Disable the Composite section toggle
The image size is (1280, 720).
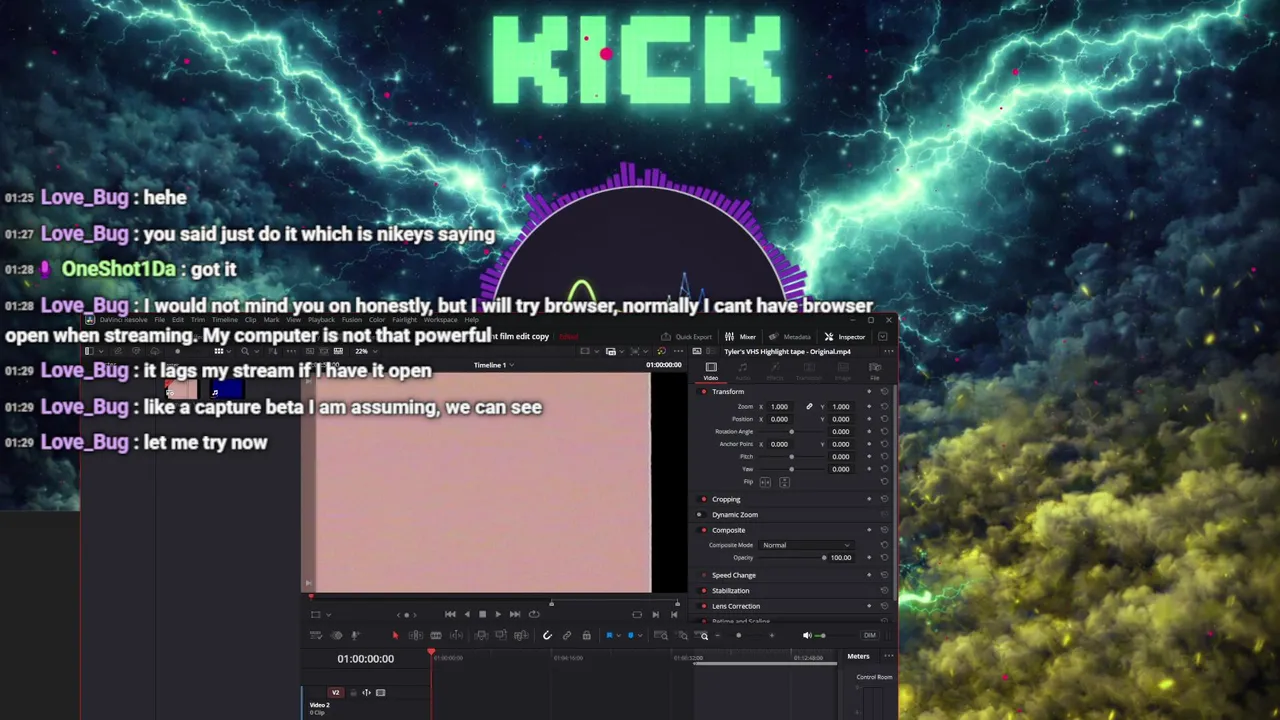coord(702,530)
